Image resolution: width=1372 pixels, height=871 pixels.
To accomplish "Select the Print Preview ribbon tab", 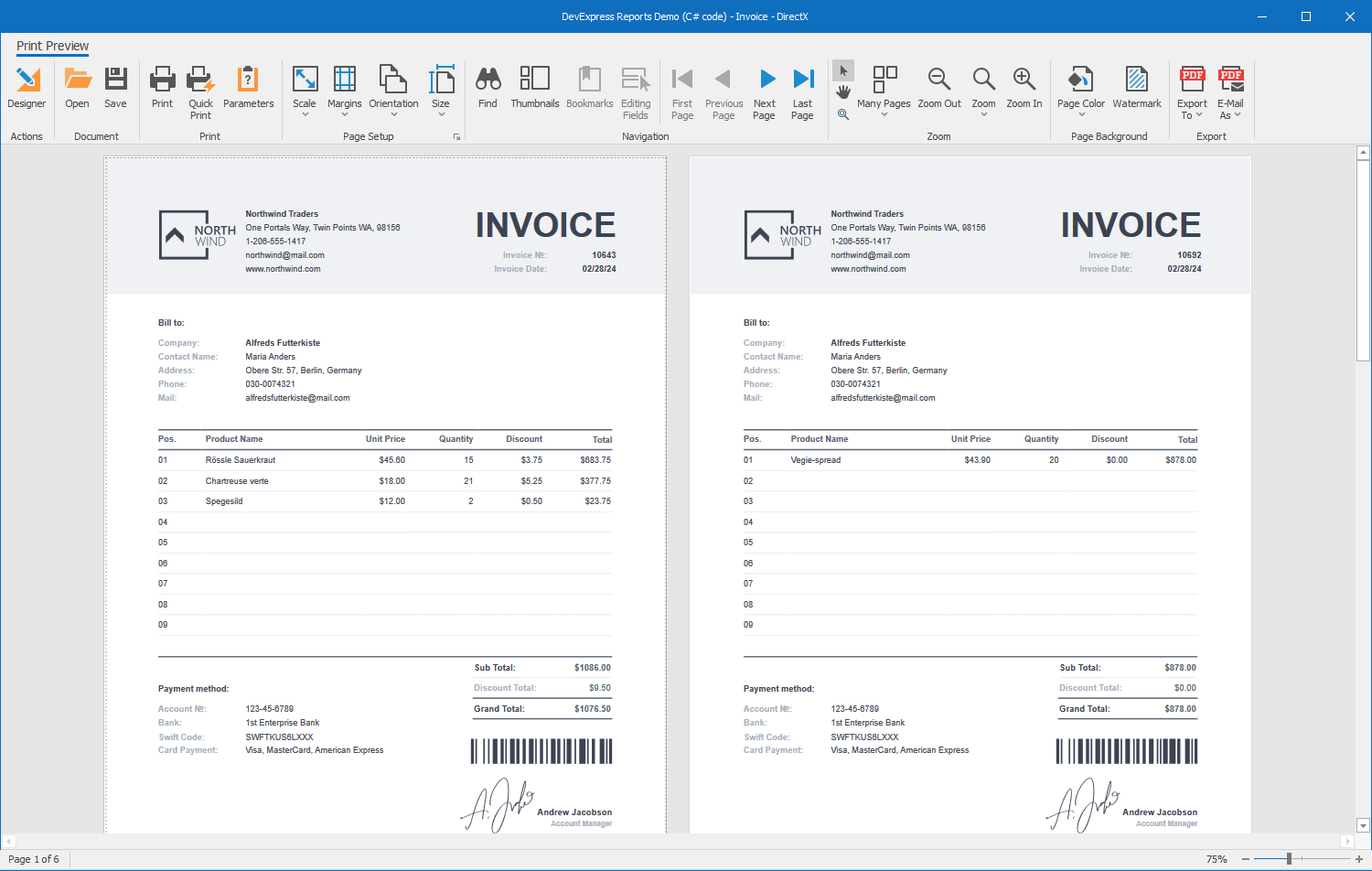I will [x=52, y=46].
